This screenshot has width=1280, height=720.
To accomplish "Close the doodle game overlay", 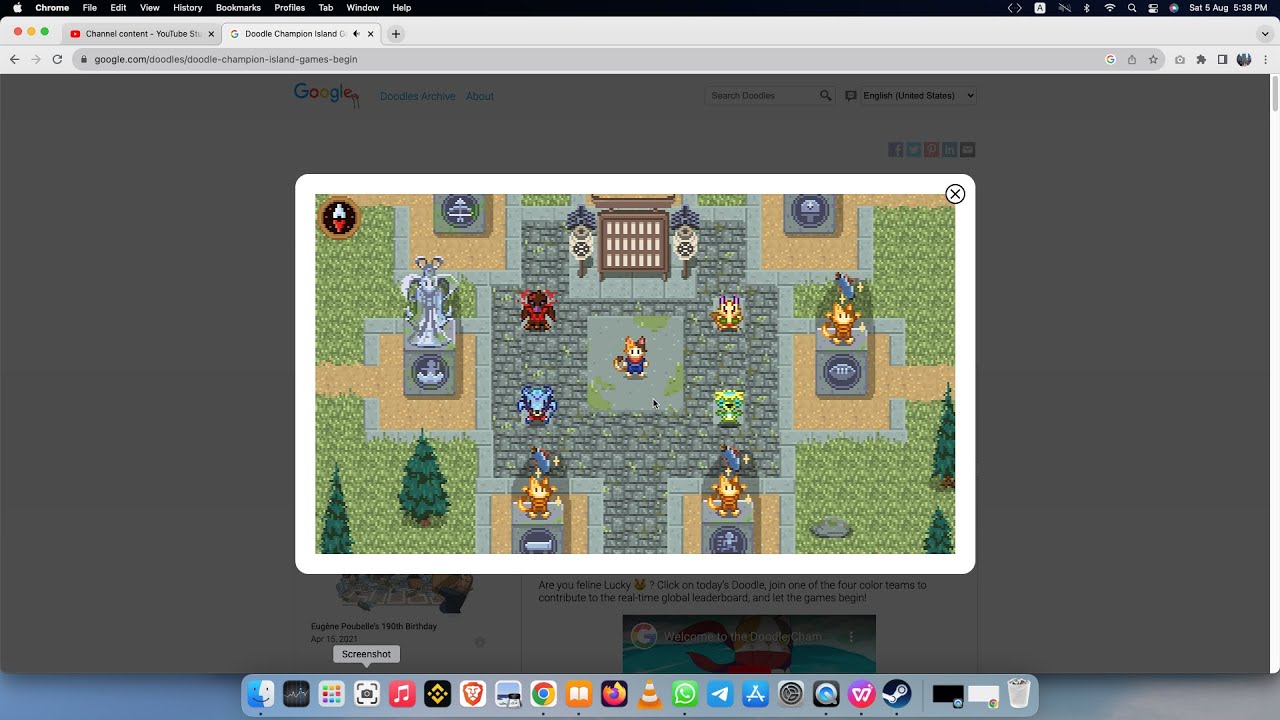I will coord(955,194).
